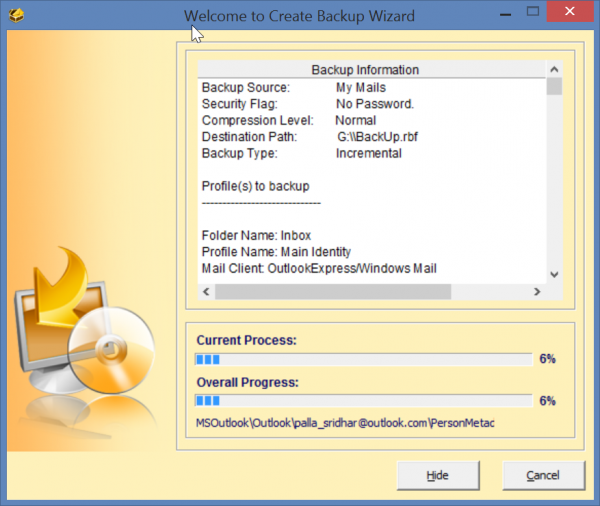This screenshot has width=600, height=506.
Task: Minimize the Create Backup Wizard window
Action: point(496,15)
